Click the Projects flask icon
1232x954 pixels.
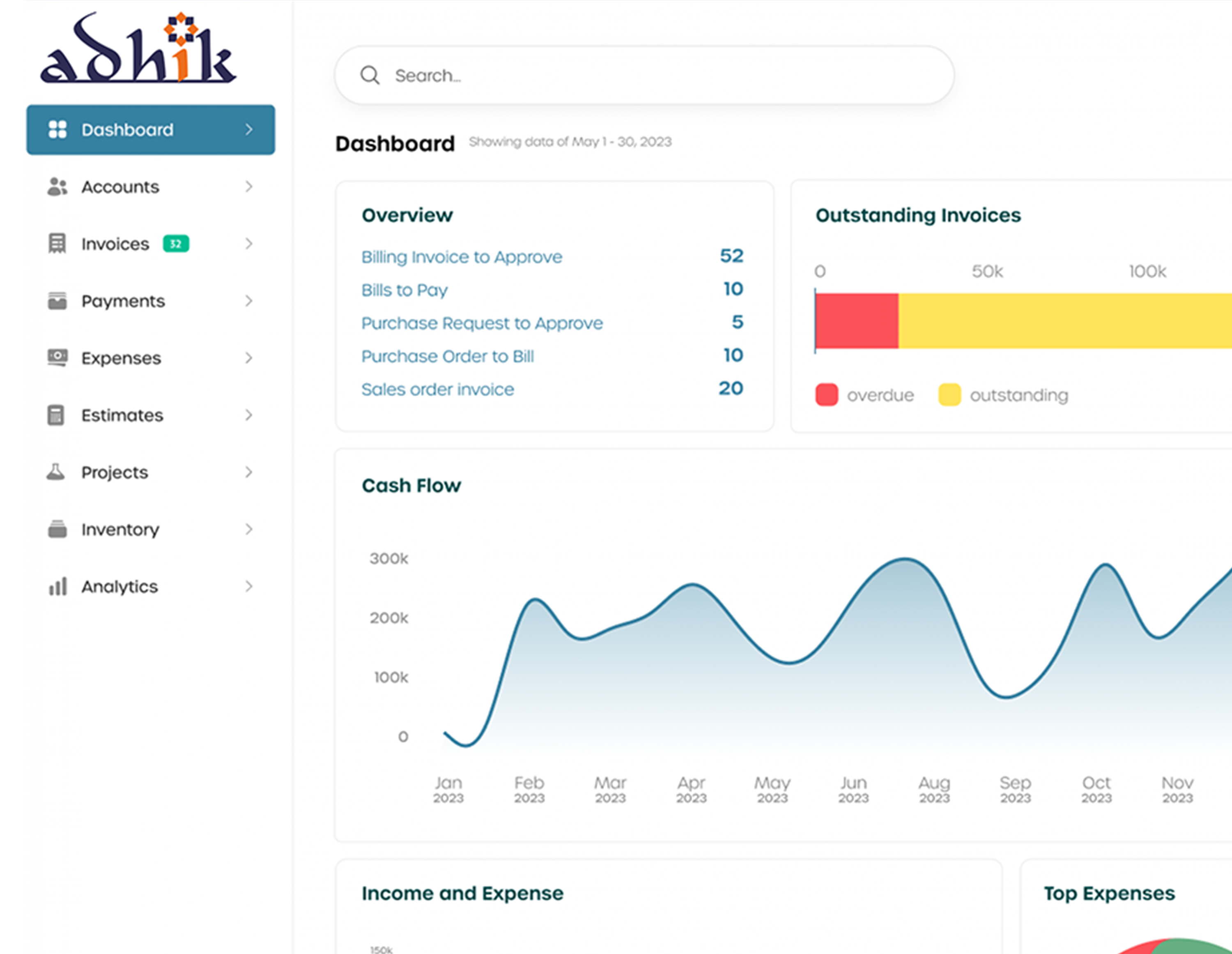click(56, 472)
